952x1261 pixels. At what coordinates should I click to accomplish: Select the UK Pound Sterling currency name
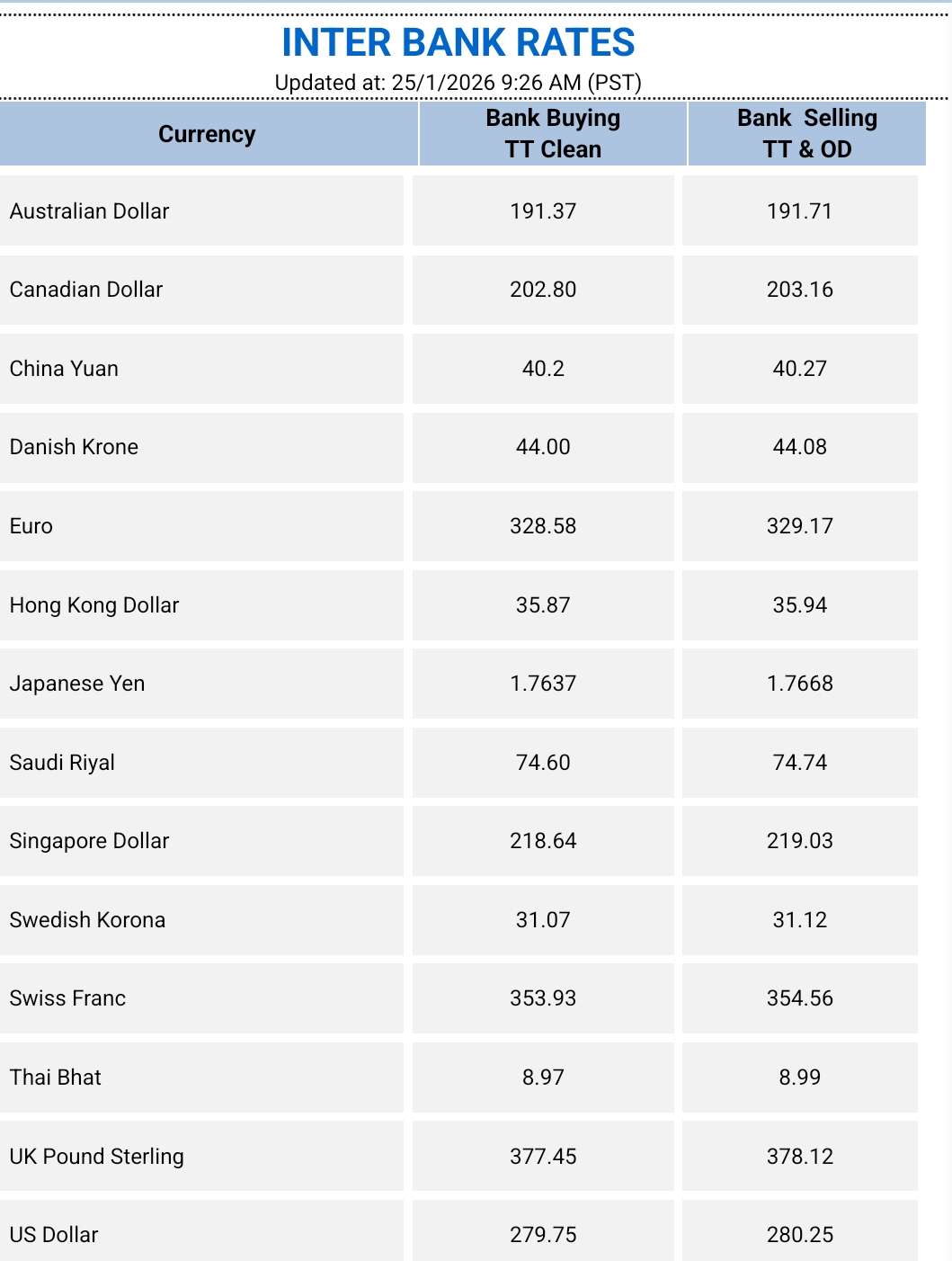click(x=97, y=1157)
